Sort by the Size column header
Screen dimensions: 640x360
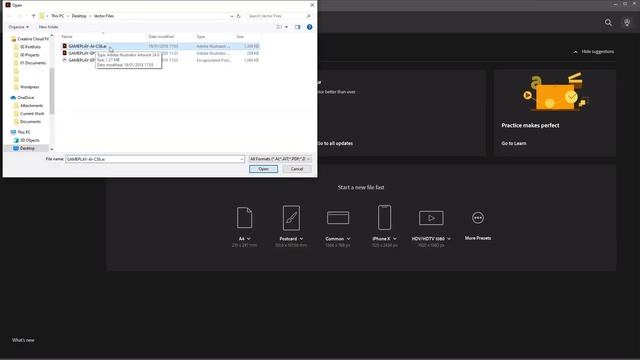pyautogui.click(x=240, y=37)
